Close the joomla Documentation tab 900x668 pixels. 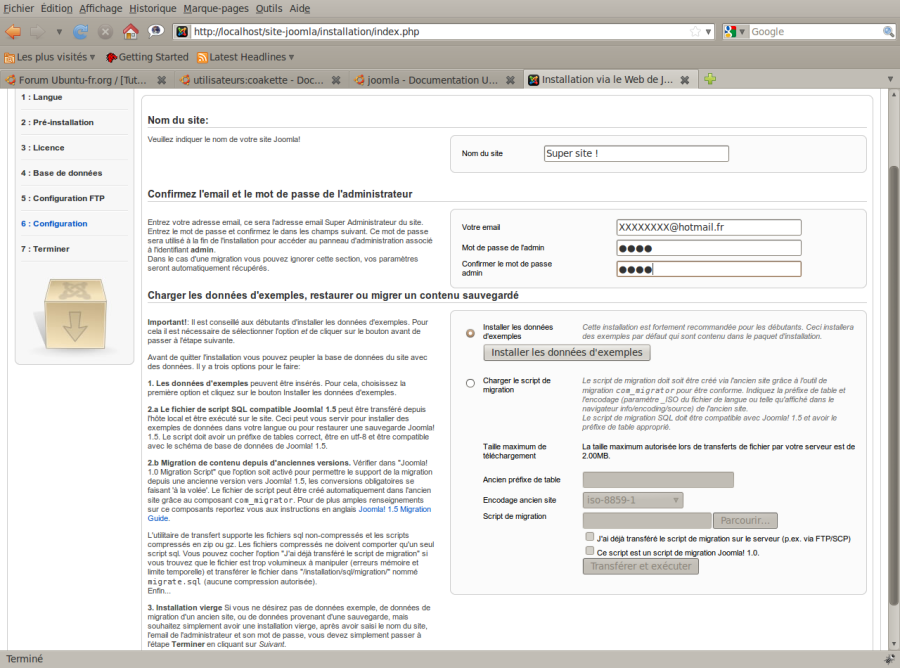(510, 80)
